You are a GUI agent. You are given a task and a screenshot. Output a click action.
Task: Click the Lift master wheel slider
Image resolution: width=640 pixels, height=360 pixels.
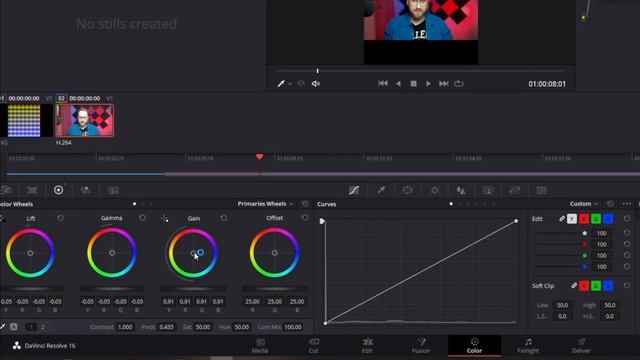[x=31, y=289]
